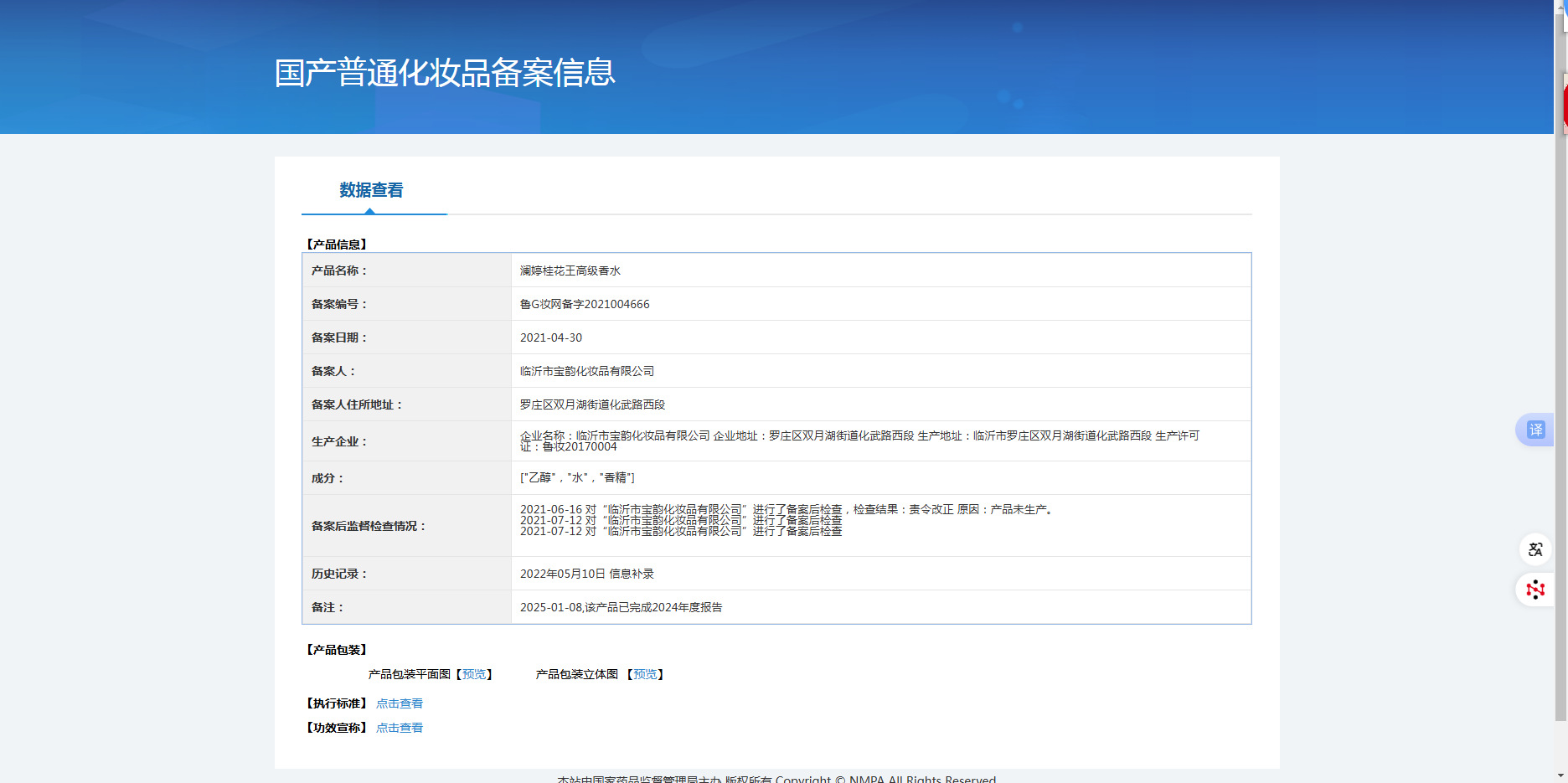Select product name 澜婷桂花王高级香水
This screenshot has height=783, width=1568.
(570, 270)
